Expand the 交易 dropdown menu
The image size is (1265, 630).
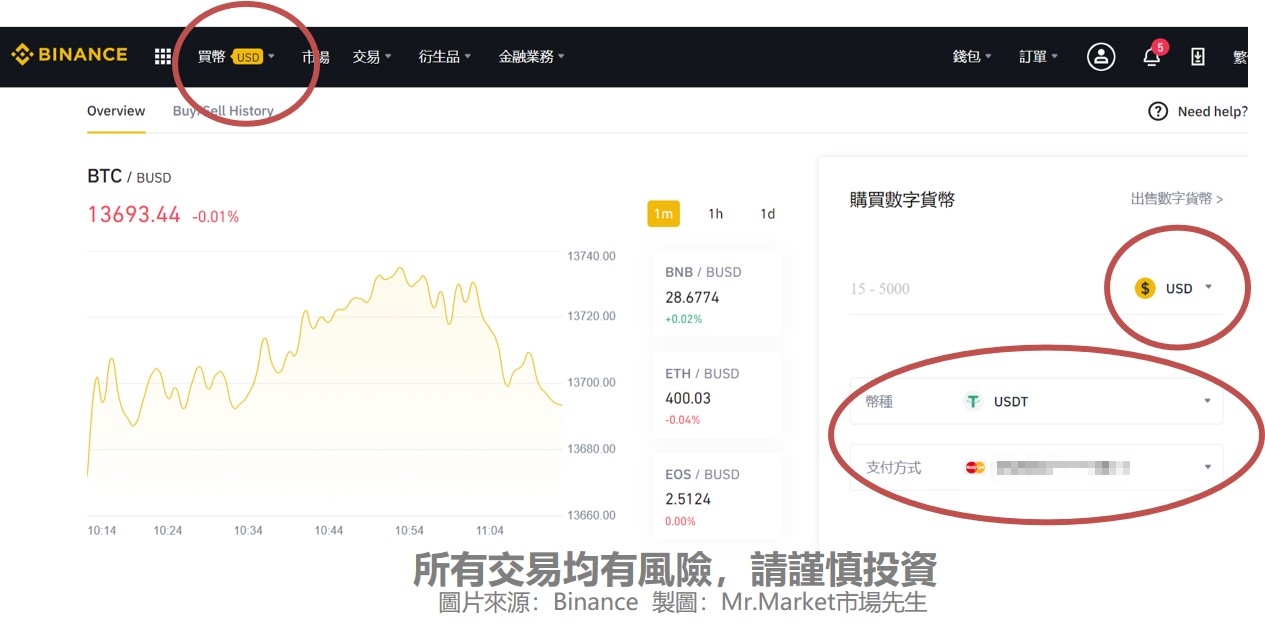coord(372,57)
